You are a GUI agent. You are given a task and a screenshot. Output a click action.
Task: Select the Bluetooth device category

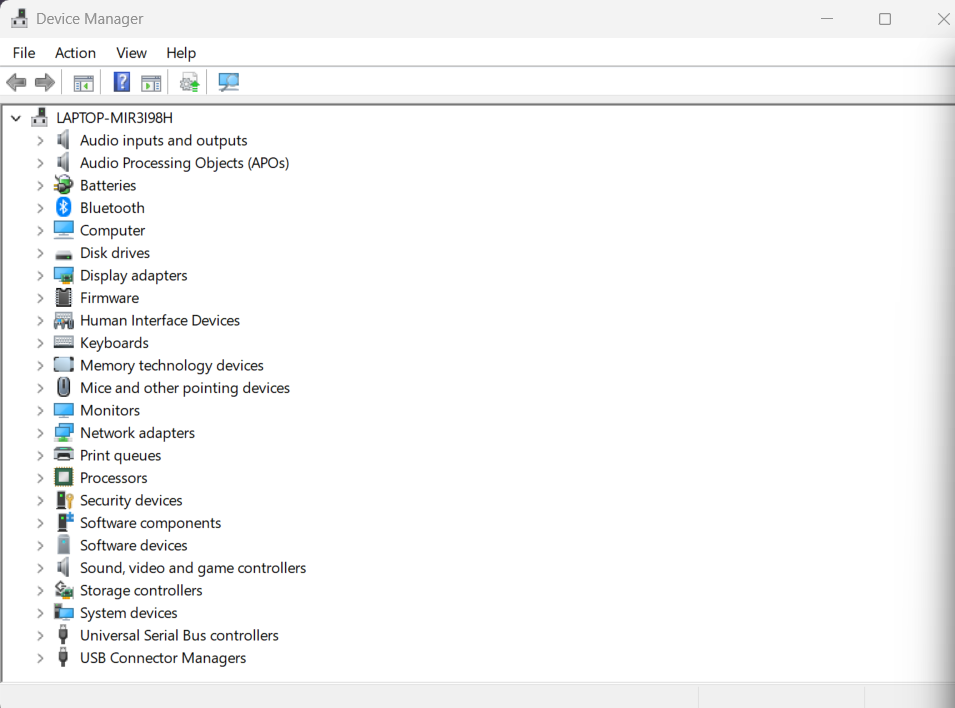click(x=111, y=207)
